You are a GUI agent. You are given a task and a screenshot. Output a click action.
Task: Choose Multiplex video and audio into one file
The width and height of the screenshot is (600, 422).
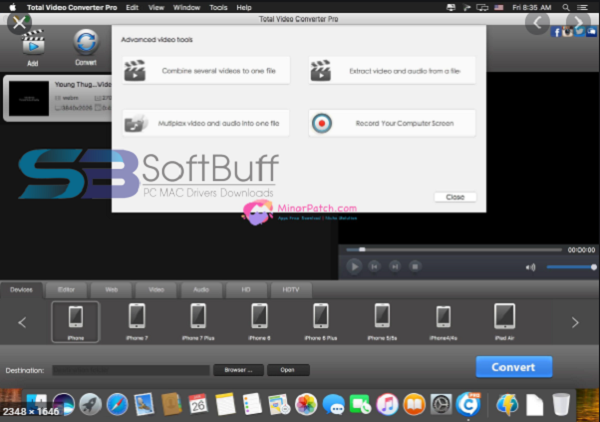click(x=206, y=123)
